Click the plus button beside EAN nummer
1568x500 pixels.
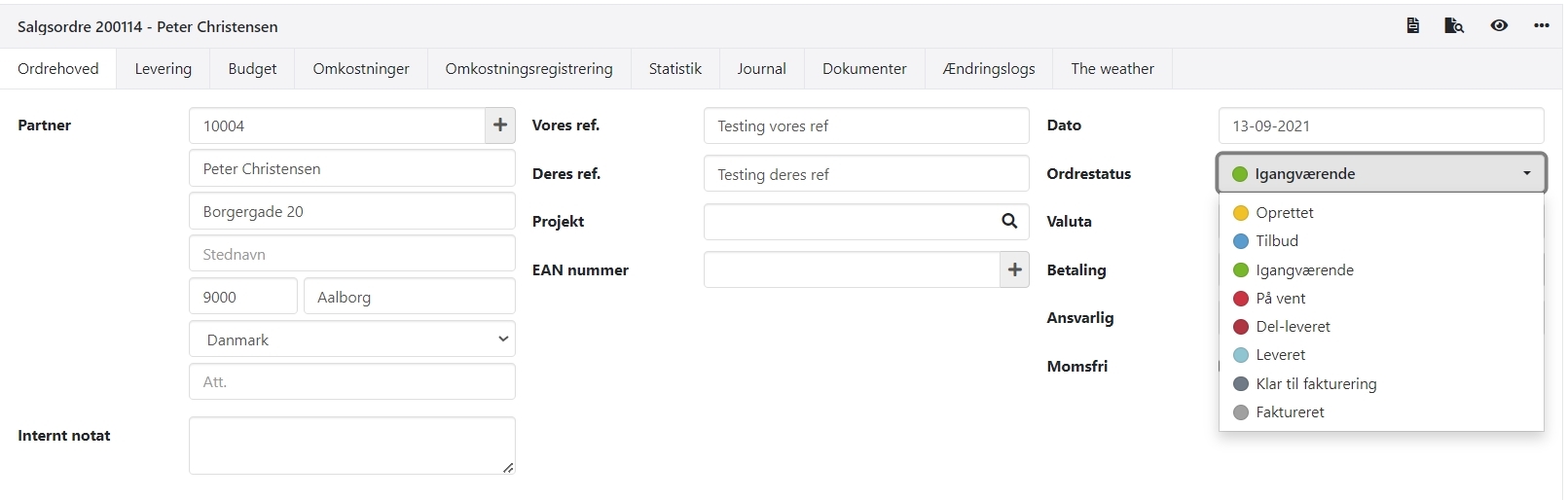point(1014,270)
